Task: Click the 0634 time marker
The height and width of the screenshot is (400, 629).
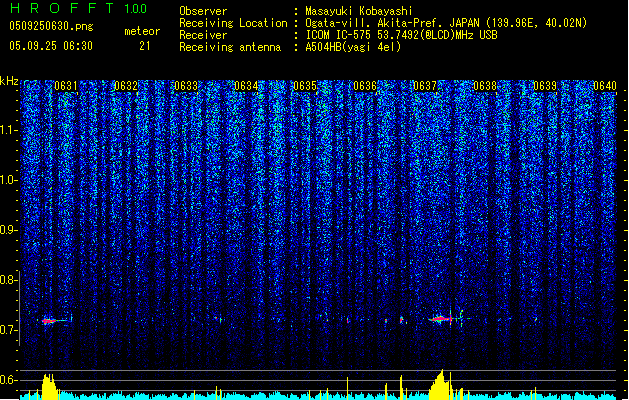Action: pos(246,86)
